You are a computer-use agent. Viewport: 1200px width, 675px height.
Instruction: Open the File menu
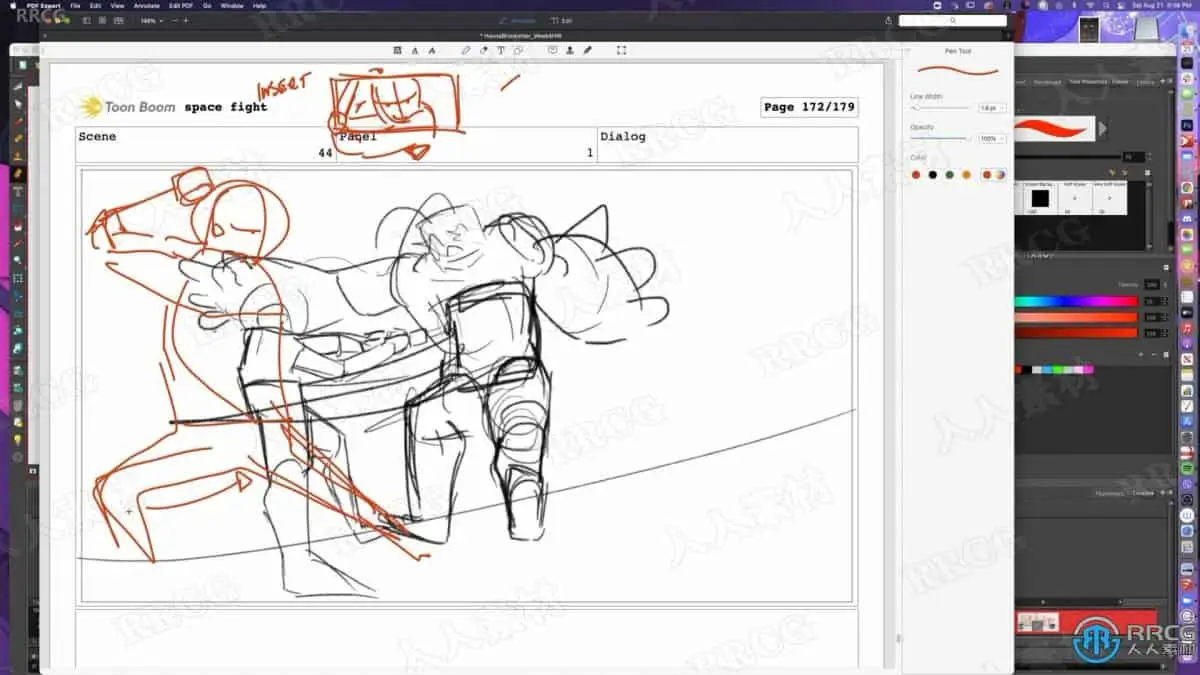click(x=75, y=5)
